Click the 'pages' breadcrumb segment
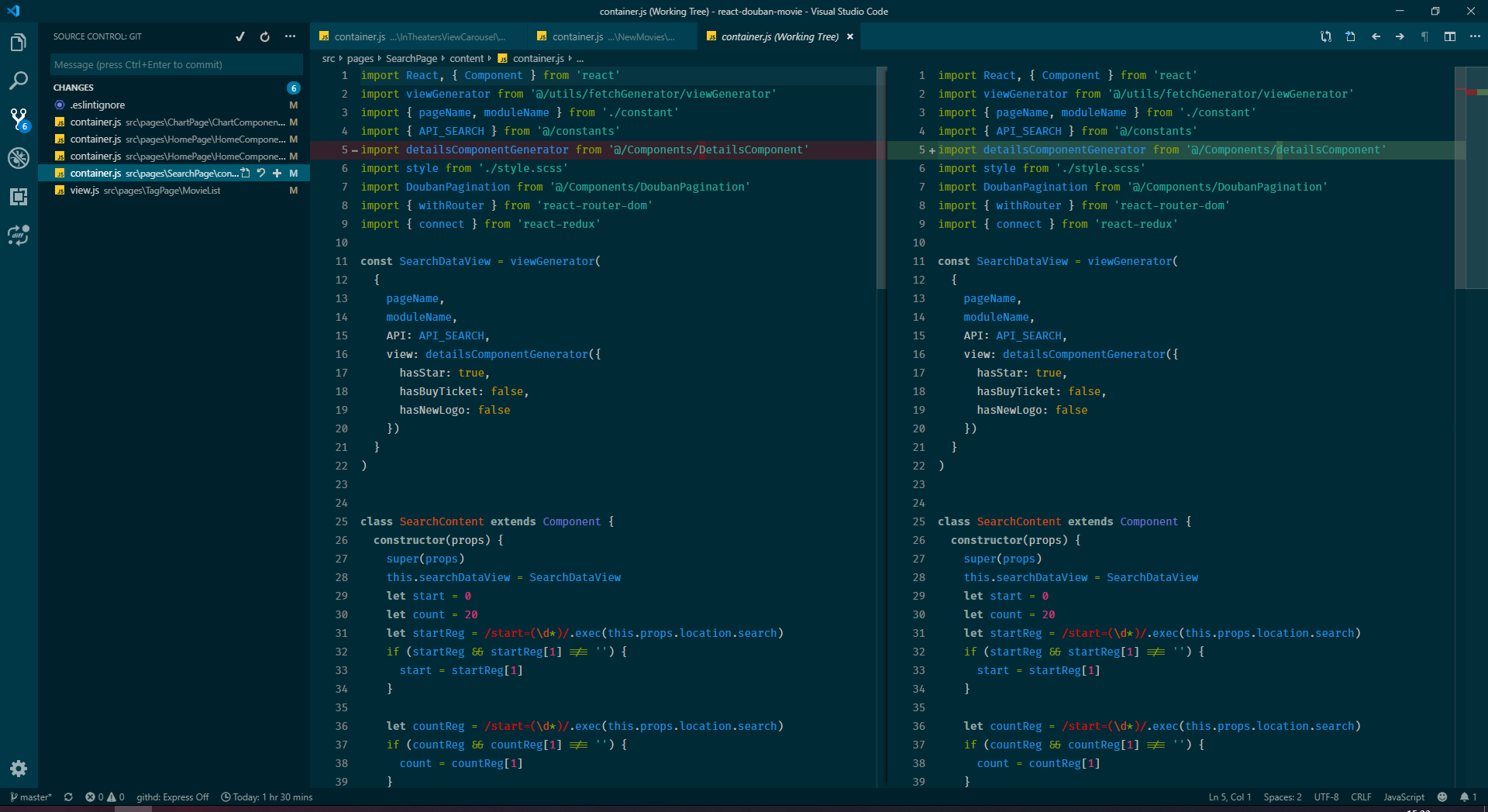This screenshot has width=1488, height=812. (x=360, y=58)
